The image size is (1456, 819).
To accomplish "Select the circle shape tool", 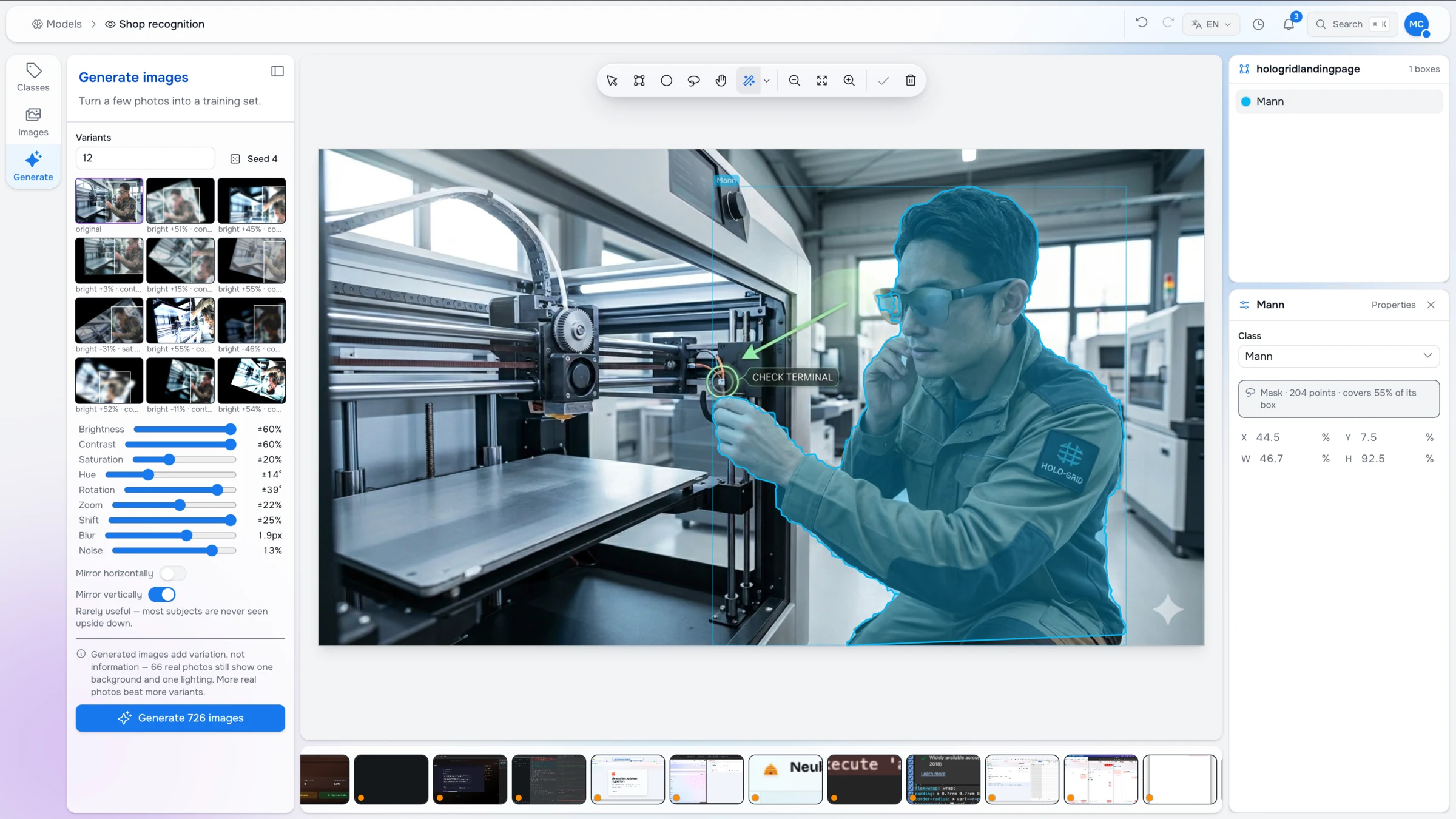I will pos(666,81).
